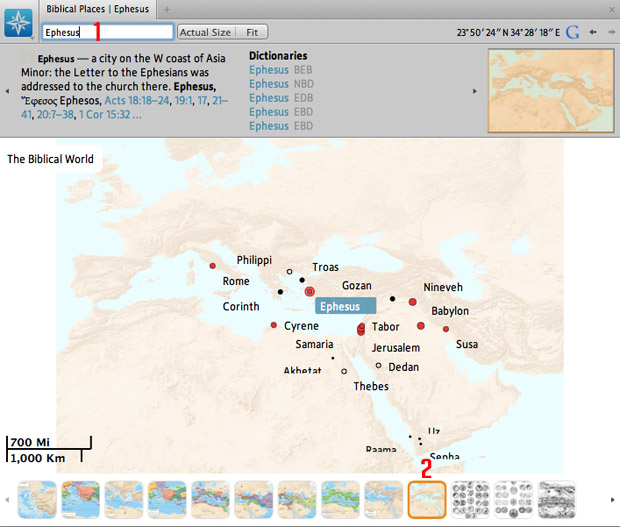Viewport: 620px width, 527px height.
Task: Add a new tab with plus icon
Action: pyautogui.click(x=167, y=8)
